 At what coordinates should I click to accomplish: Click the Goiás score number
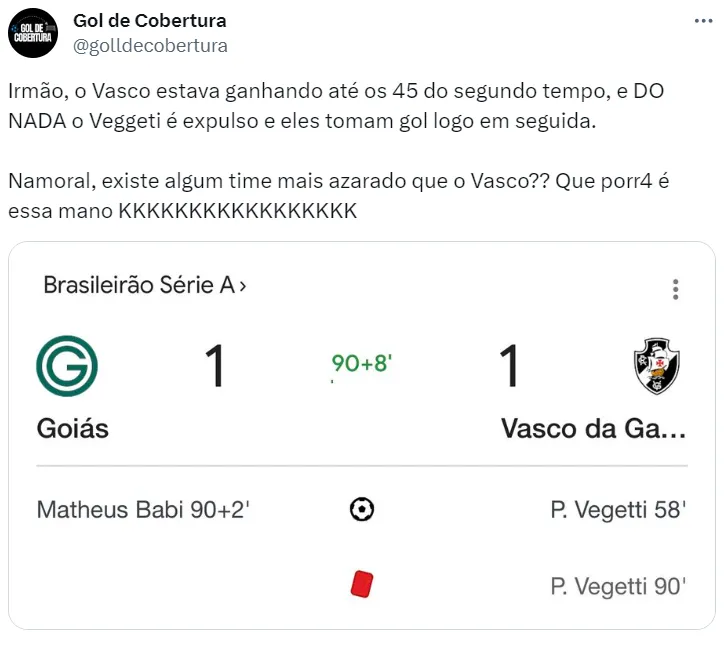pos(214,366)
